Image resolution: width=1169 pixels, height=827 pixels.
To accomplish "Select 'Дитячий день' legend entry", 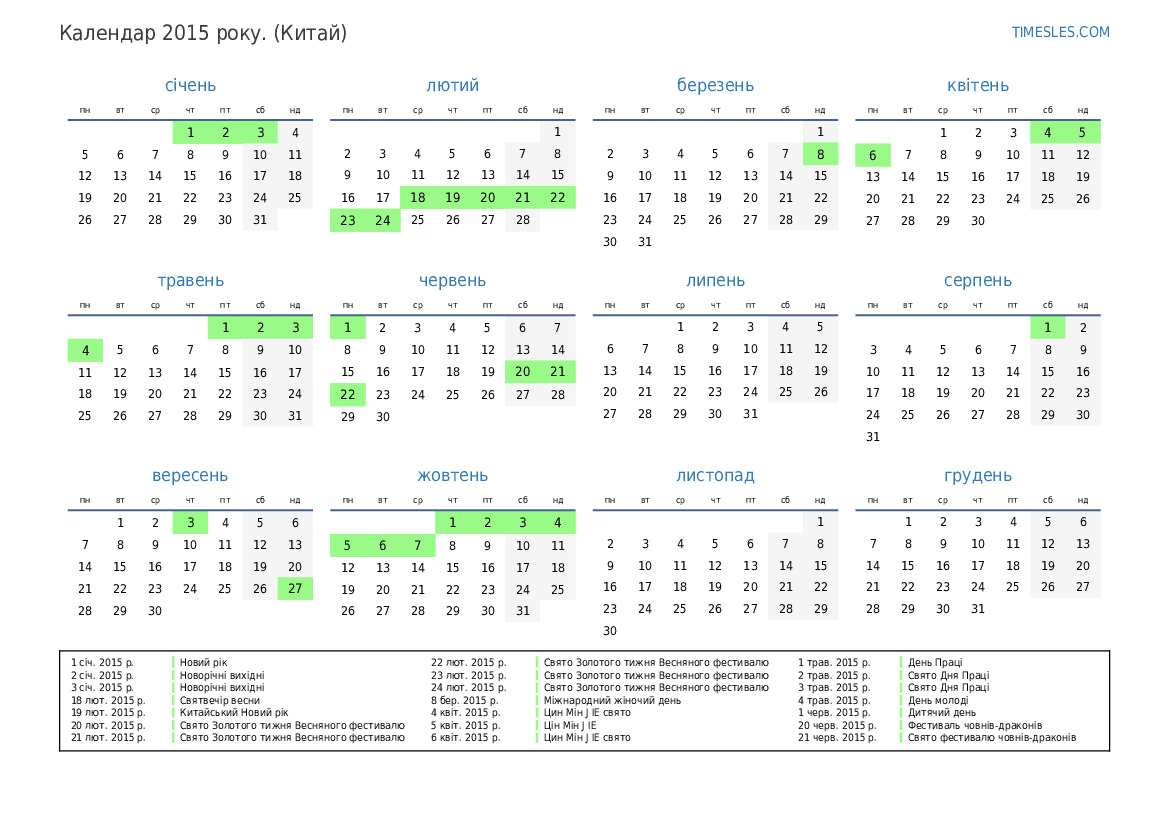I will click(941, 713).
